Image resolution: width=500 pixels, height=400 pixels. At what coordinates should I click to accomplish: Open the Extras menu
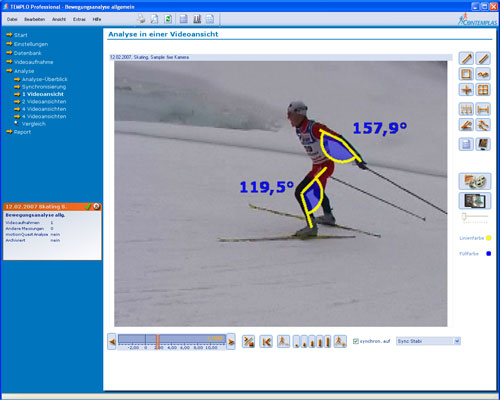(x=79, y=19)
